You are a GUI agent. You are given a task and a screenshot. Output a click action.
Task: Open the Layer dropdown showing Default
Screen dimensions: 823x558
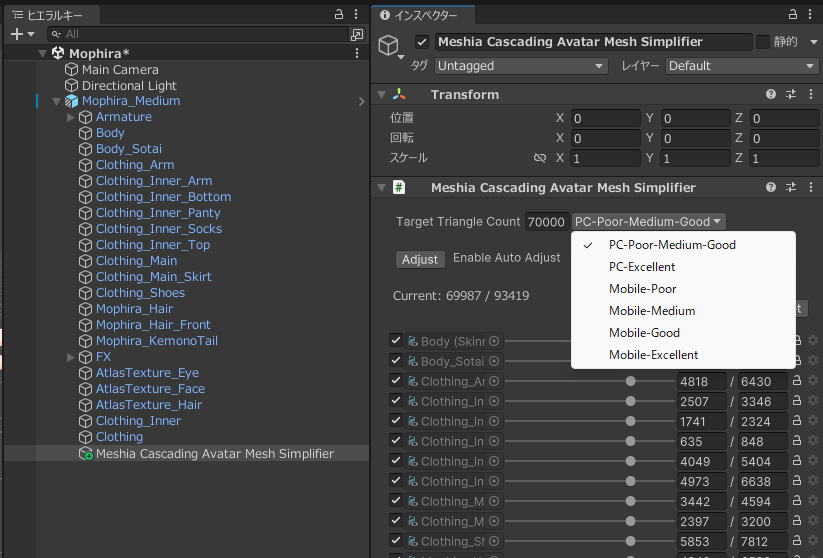742,66
